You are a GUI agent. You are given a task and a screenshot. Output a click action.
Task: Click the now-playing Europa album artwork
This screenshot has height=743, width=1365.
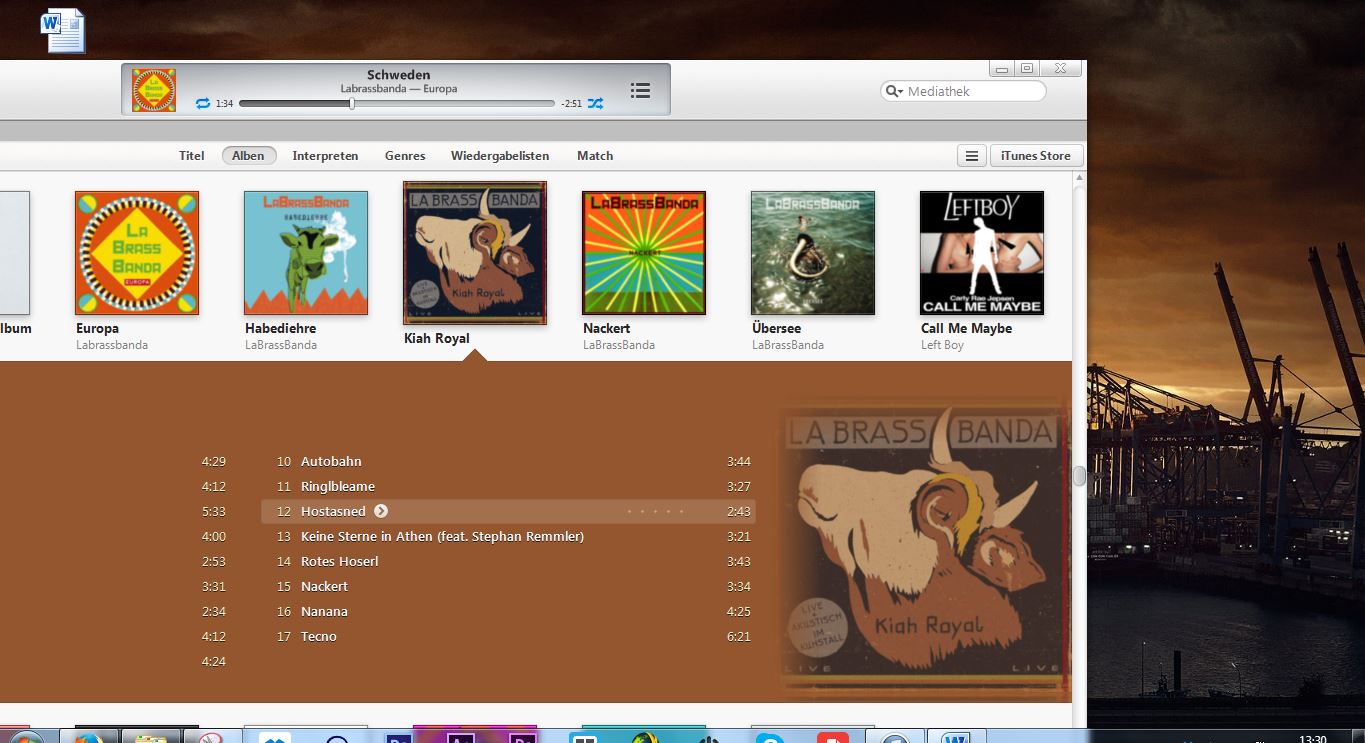[154, 90]
